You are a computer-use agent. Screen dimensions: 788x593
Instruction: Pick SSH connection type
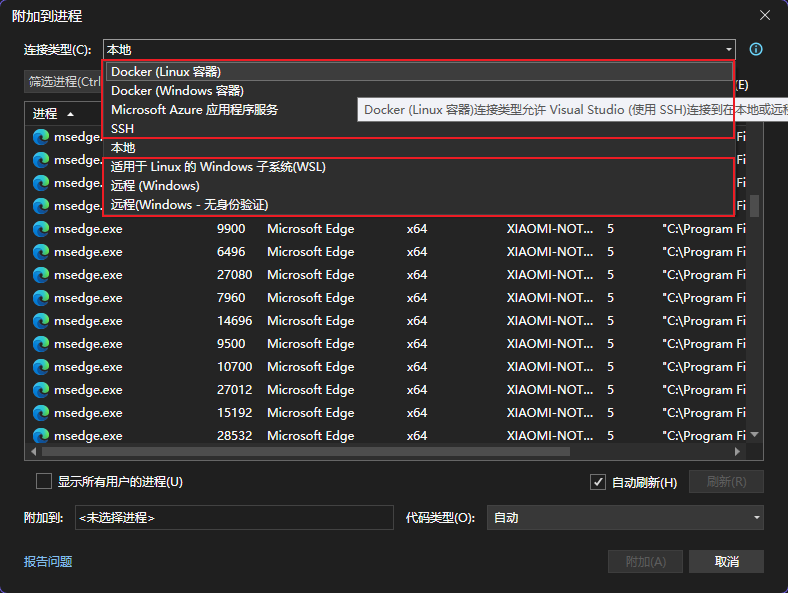coord(122,129)
